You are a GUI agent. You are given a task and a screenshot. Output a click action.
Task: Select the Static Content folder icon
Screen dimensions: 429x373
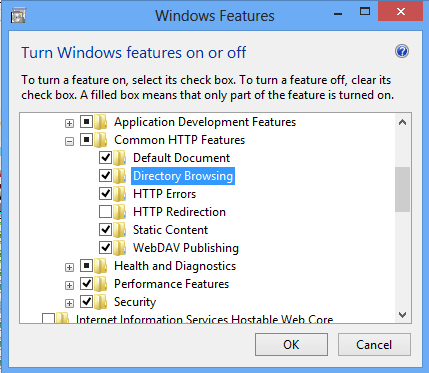(x=120, y=230)
